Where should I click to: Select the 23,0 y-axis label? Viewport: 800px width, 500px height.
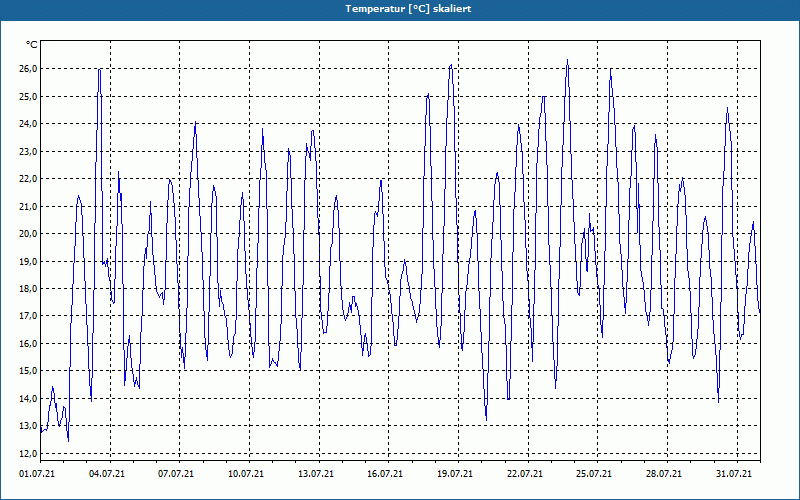coord(29,152)
